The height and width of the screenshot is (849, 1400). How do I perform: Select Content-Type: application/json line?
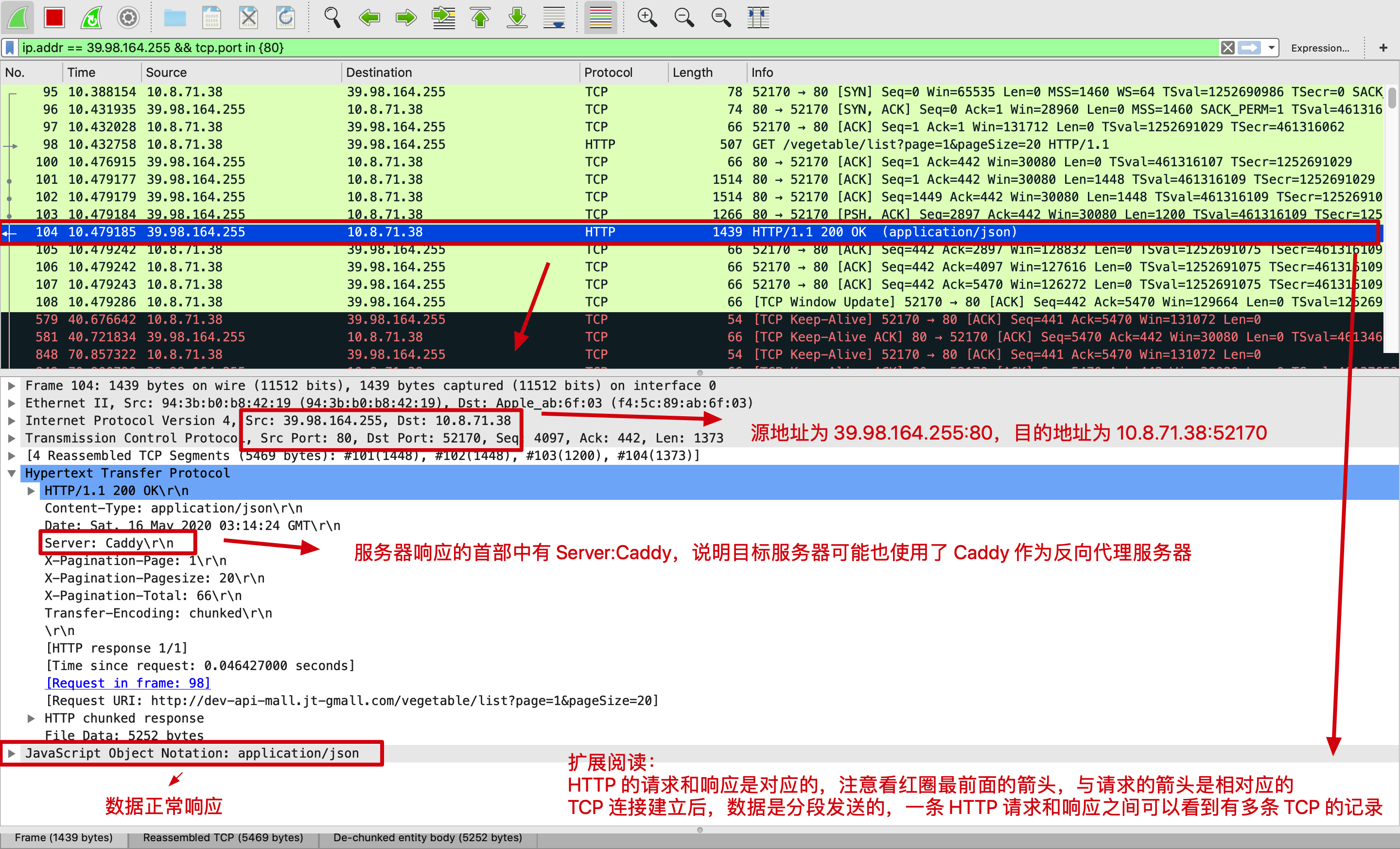tap(173, 508)
